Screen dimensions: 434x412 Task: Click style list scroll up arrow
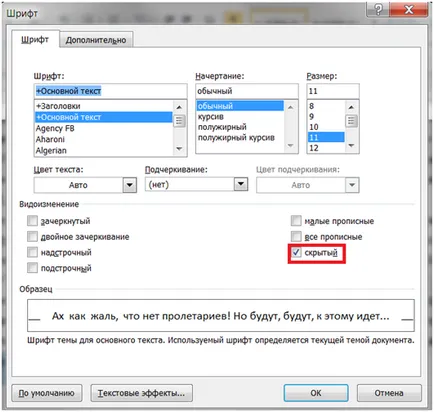tap(291, 107)
